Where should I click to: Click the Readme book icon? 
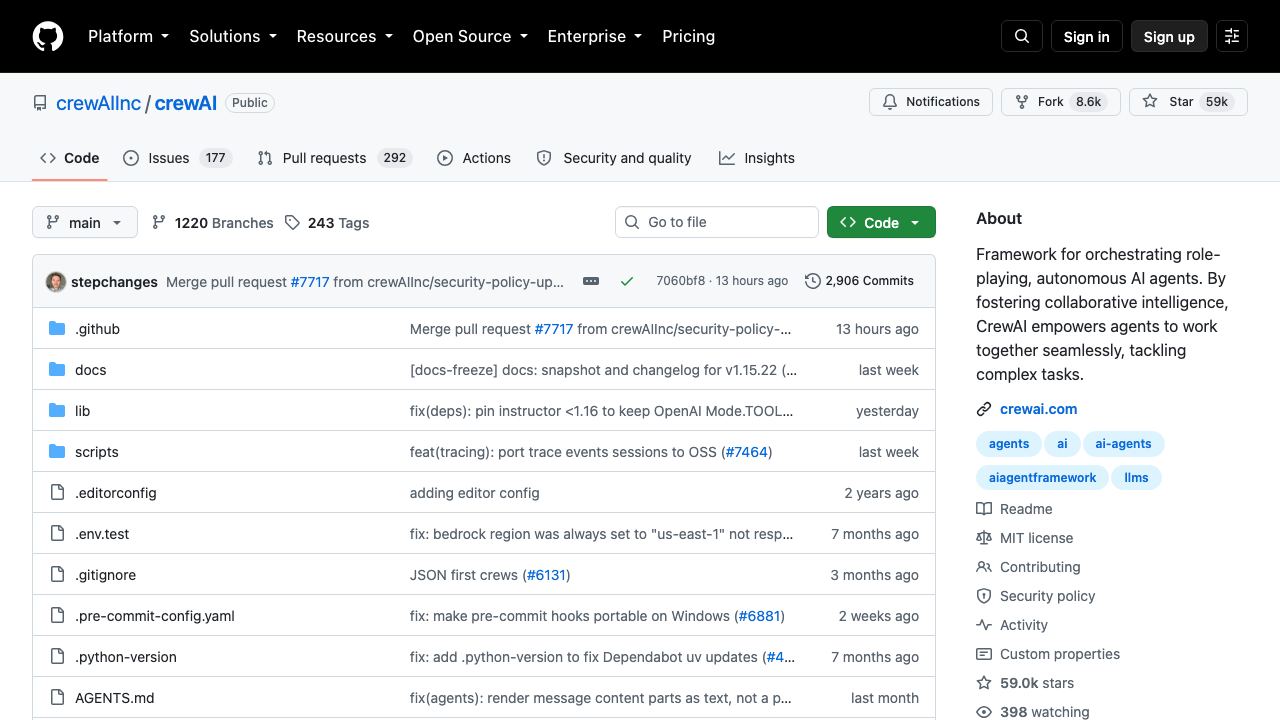point(984,509)
